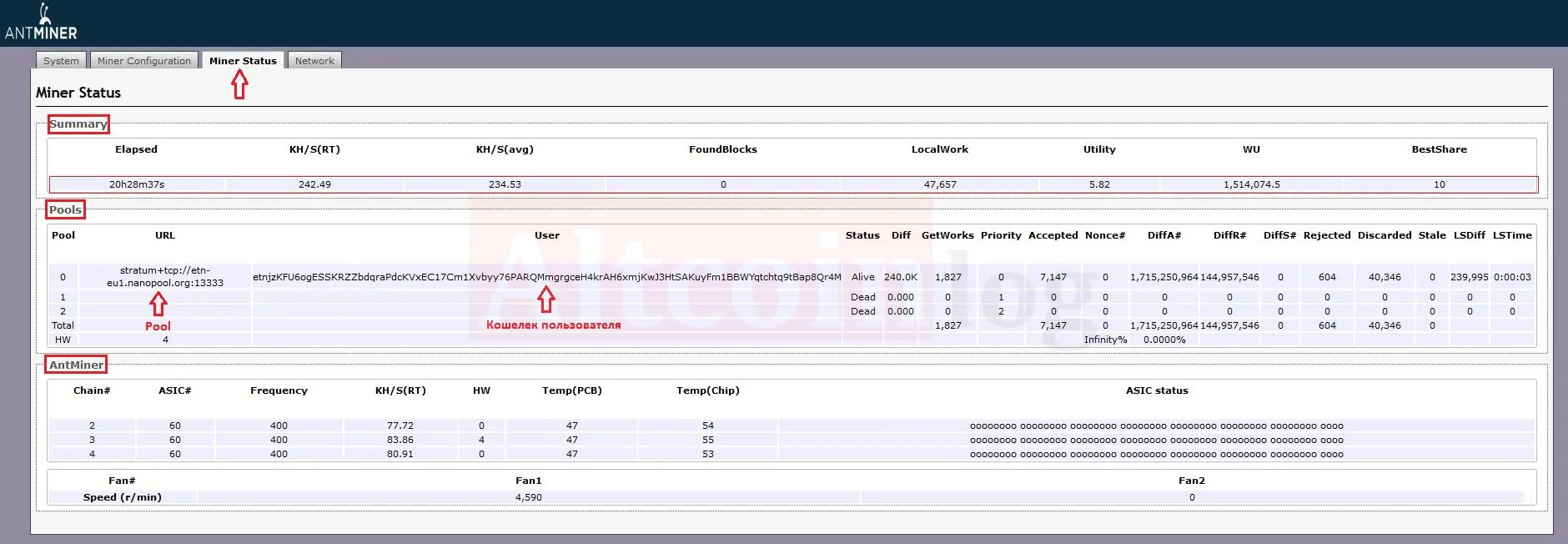This screenshot has width=1568, height=544.
Task: Click the Nonce# column header
Action: coord(1105,235)
